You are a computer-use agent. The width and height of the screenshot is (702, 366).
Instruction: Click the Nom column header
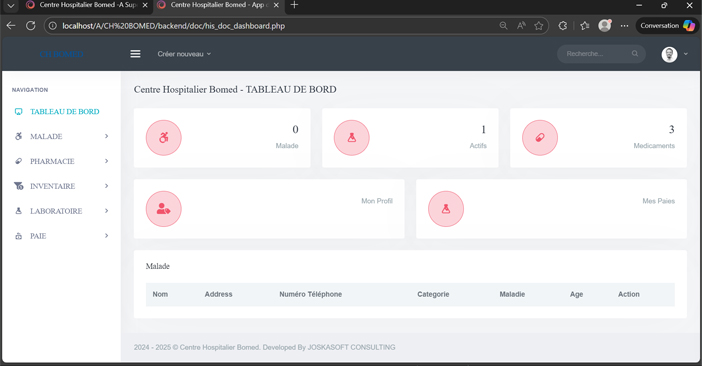coord(160,294)
